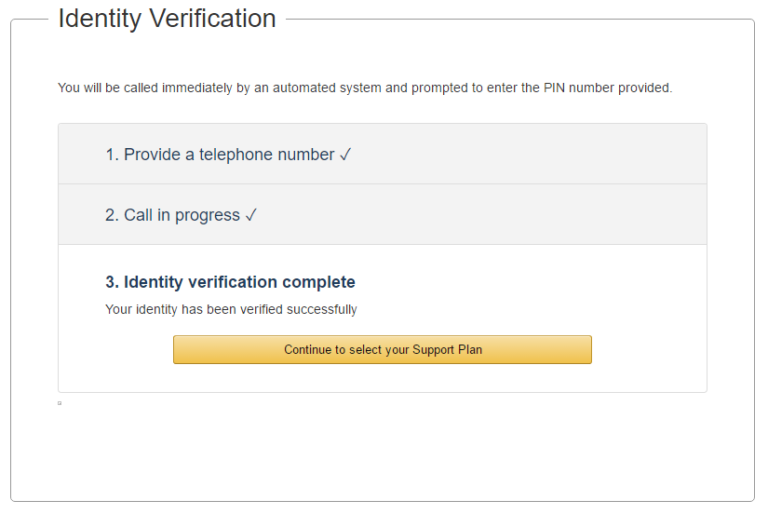Click the number 2 of second step
Screen dimensions: 768x514
[111, 215]
